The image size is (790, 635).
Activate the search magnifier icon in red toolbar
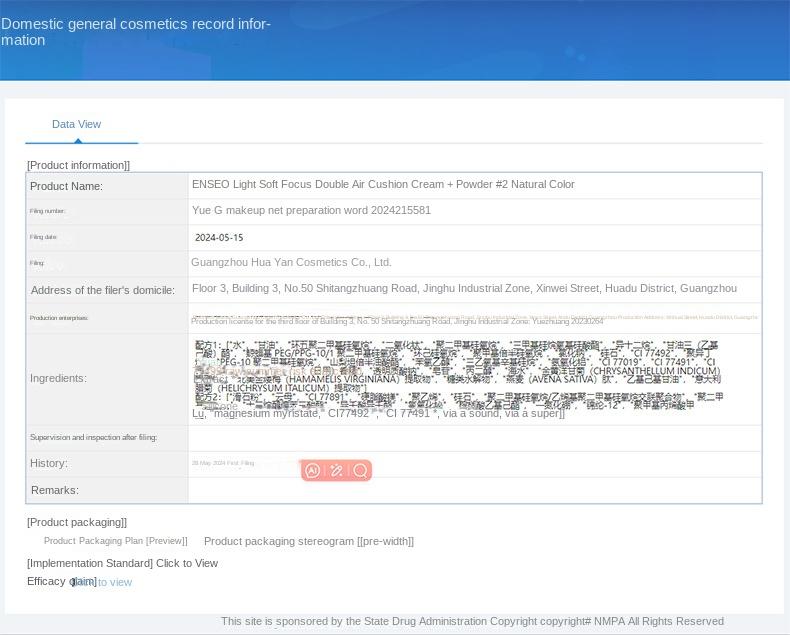click(360, 471)
